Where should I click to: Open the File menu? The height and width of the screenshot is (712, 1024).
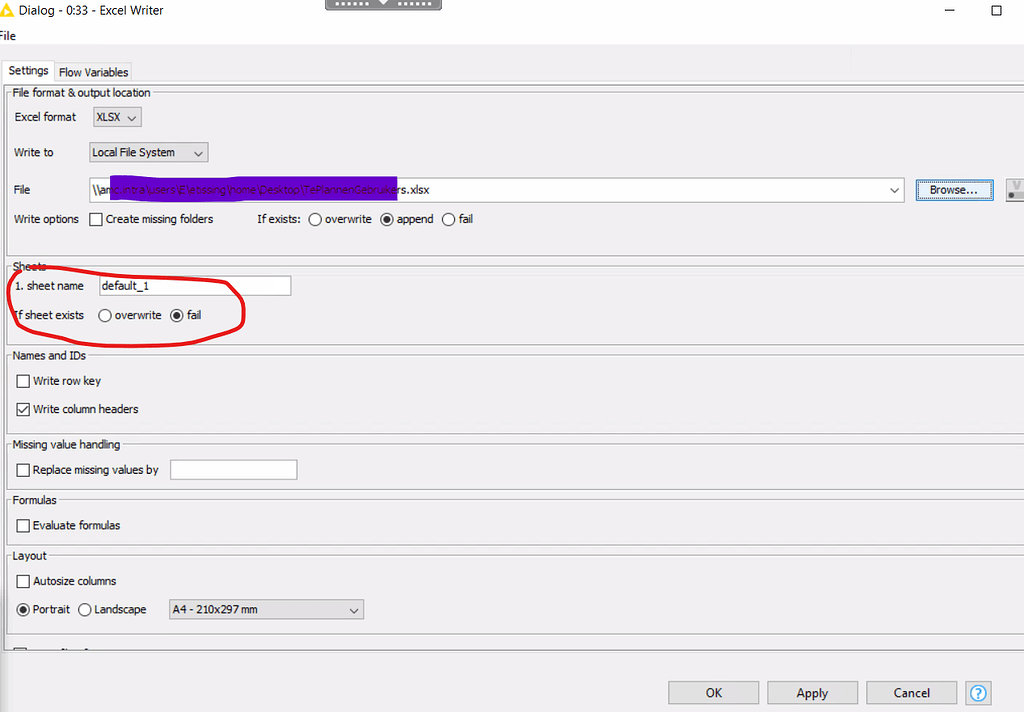pyautogui.click(x=7, y=36)
